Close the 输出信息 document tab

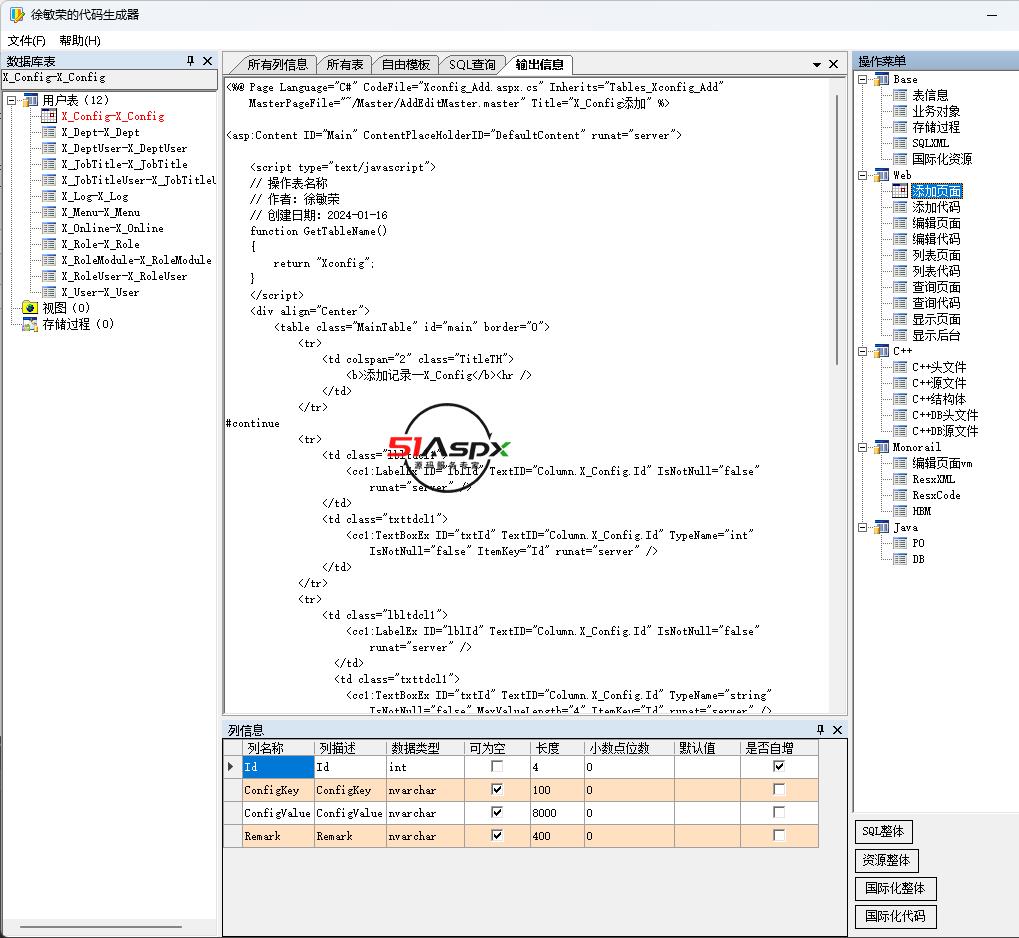point(834,64)
